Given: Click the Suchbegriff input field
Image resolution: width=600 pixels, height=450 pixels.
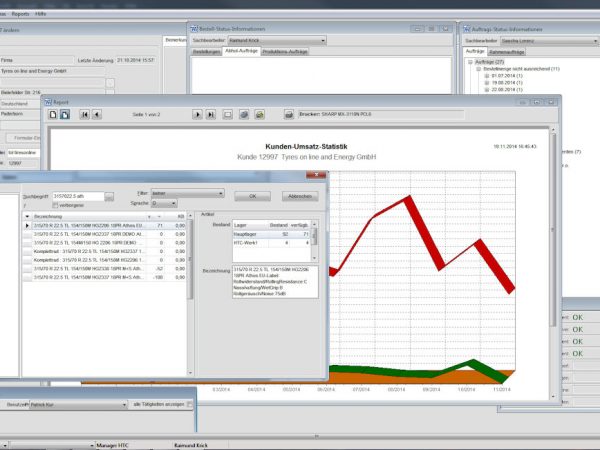Looking at the screenshot, I should [78, 196].
